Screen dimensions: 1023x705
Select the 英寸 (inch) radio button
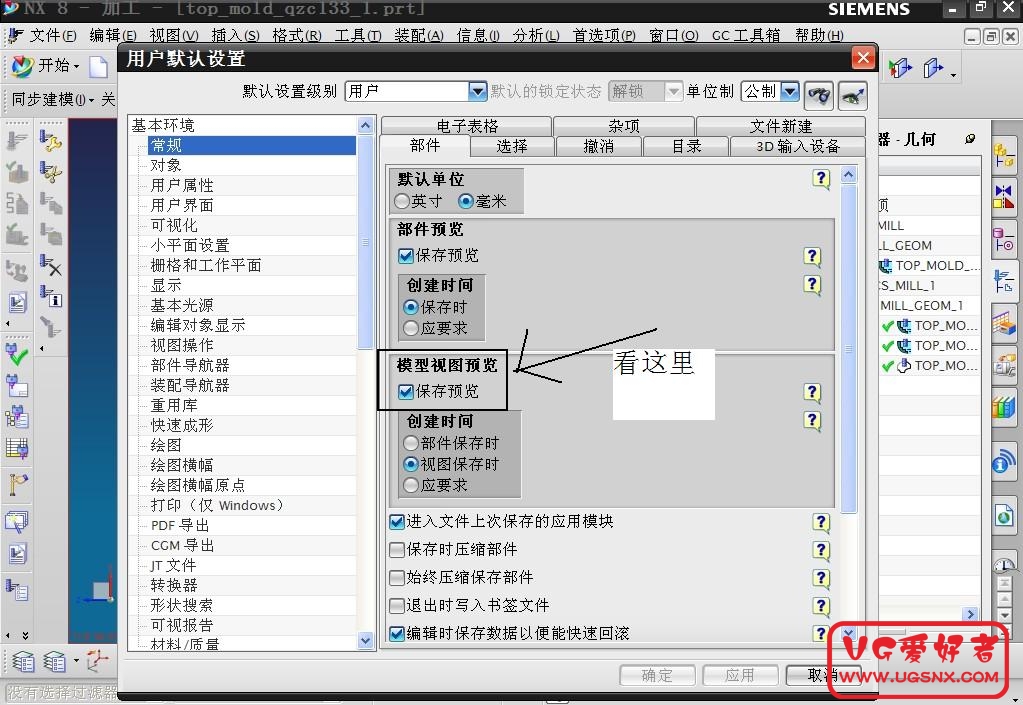402,202
